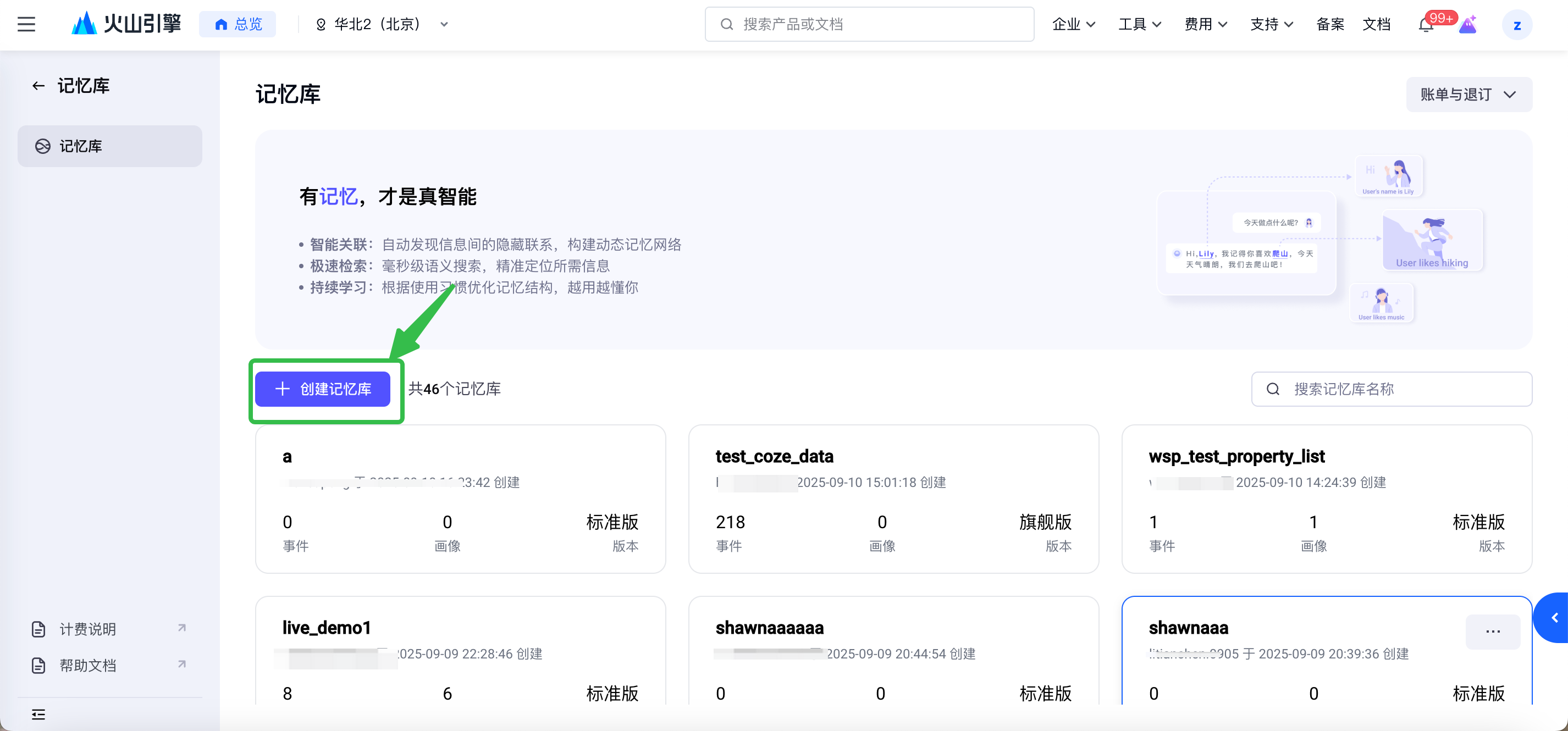Open the notification bell with 99+ badge
Viewport: 1568px width, 731px height.
[x=1426, y=25]
